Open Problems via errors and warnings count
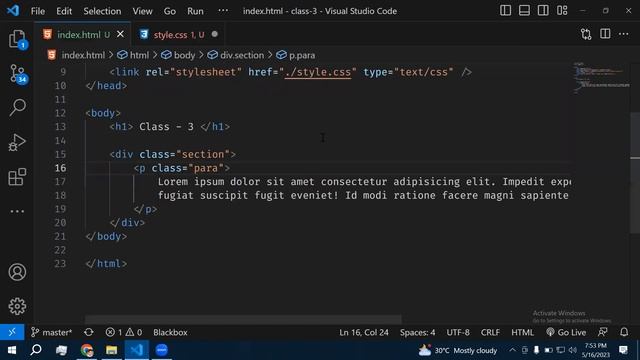The height and width of the screenshot is (360, 640). pyautogui.click(x=124, y=332)
